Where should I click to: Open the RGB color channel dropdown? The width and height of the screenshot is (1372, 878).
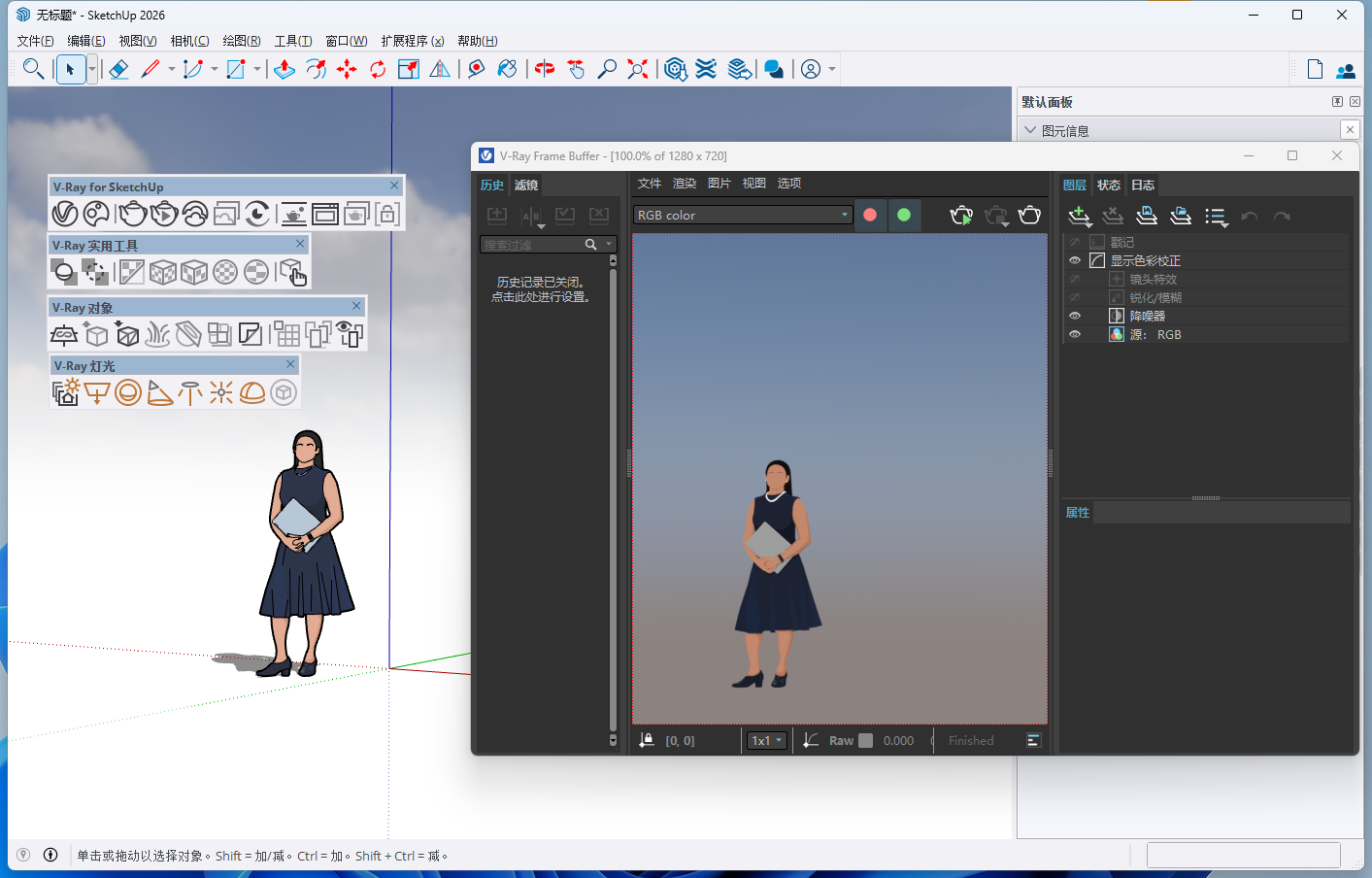click(743, 216)
